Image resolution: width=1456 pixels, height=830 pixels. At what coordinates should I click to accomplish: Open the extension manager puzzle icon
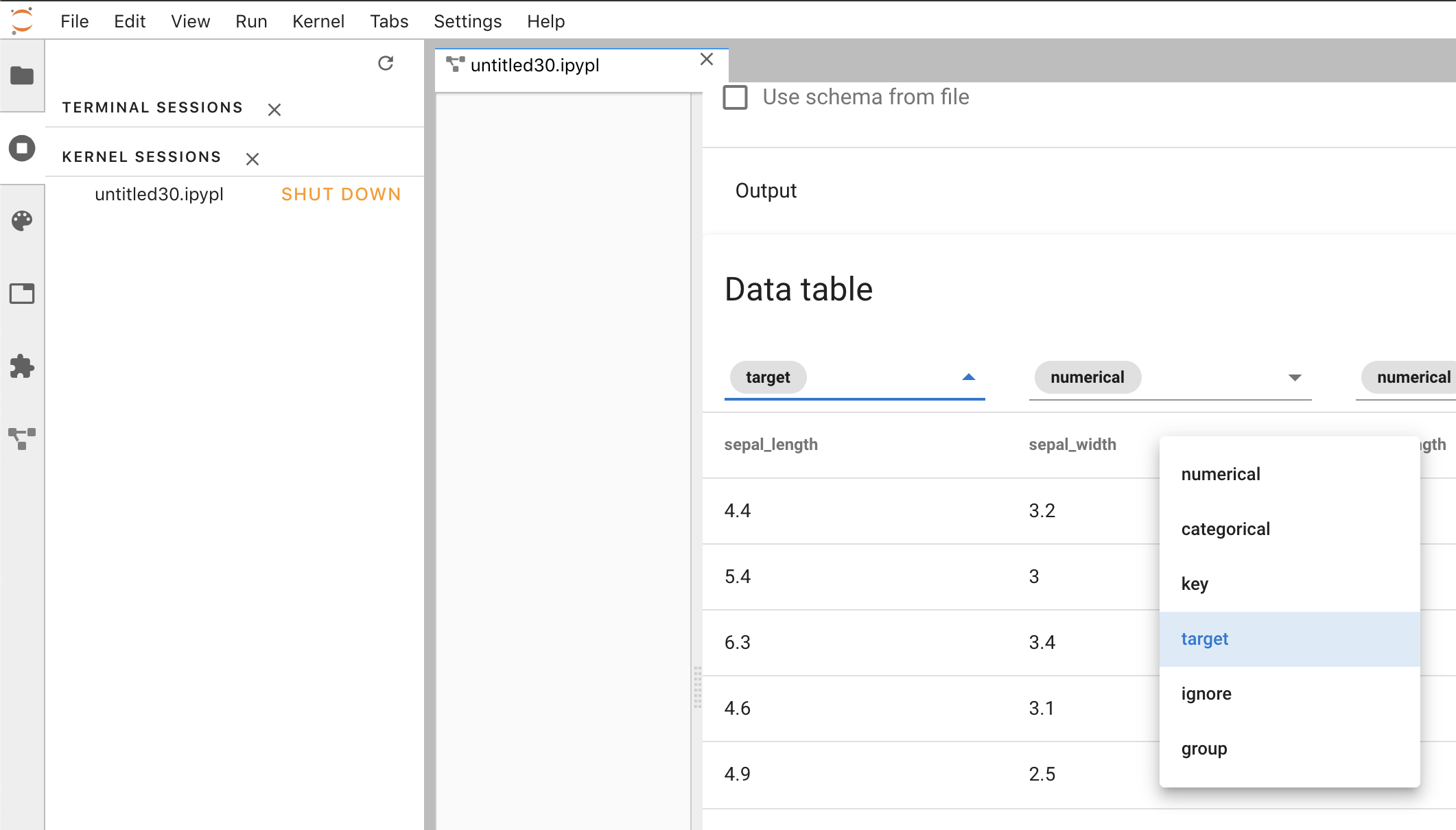coord(22,366)
